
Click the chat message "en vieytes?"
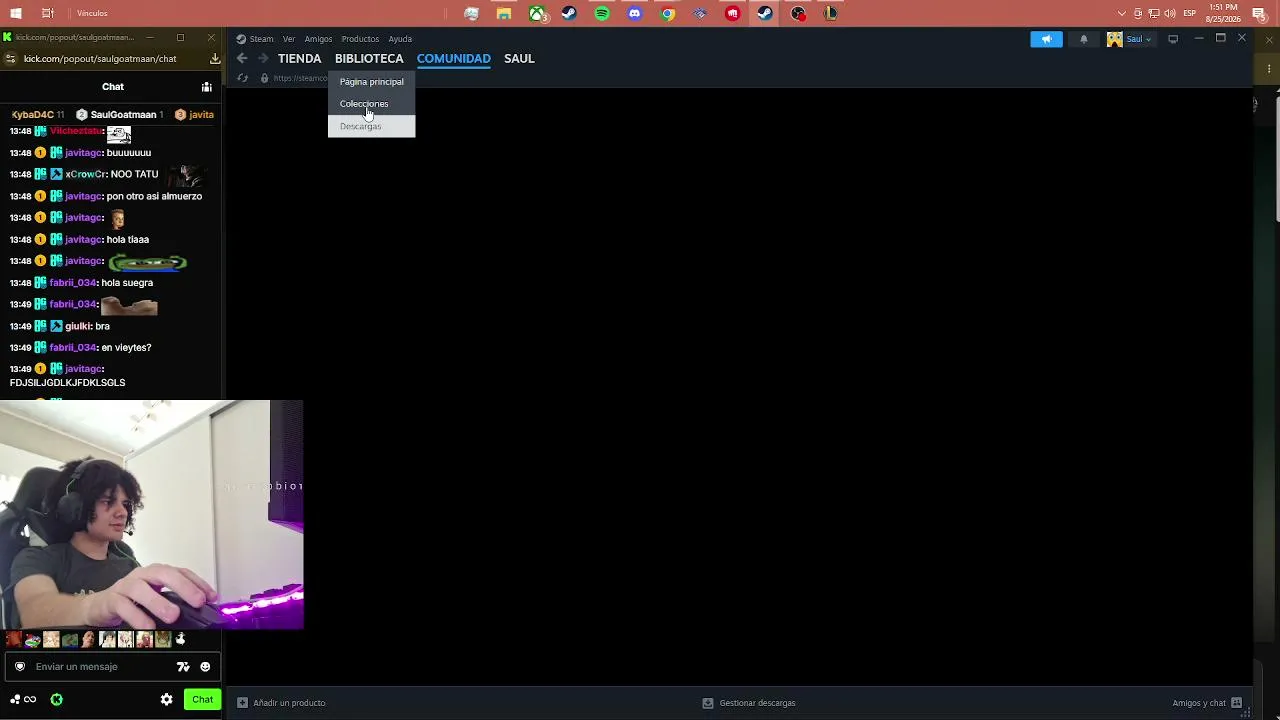pyautogui.click(x=126, y=348)
